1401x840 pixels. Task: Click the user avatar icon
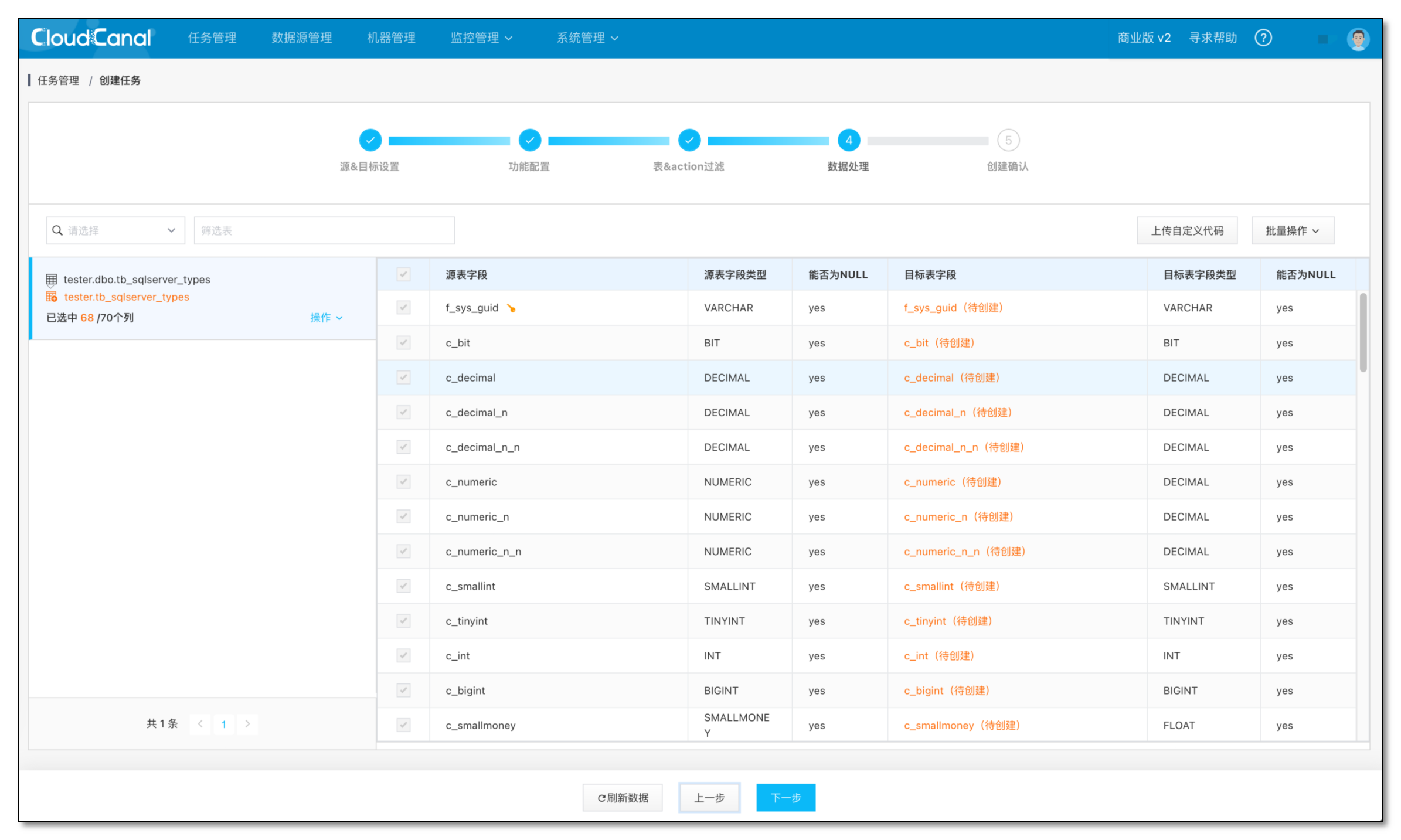click(x=1358, y=39)
